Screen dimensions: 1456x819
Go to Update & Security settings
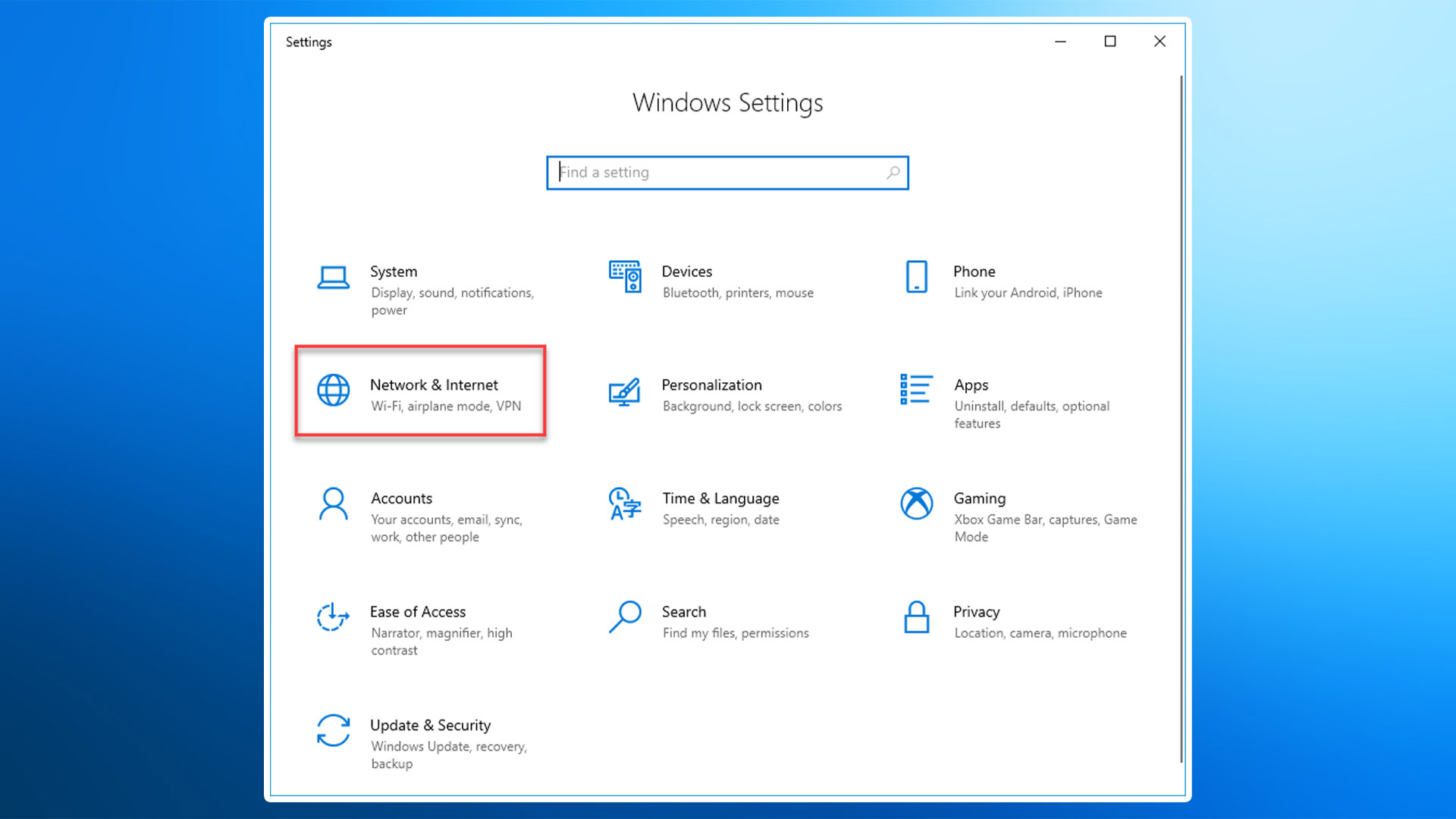pos(430,725)
